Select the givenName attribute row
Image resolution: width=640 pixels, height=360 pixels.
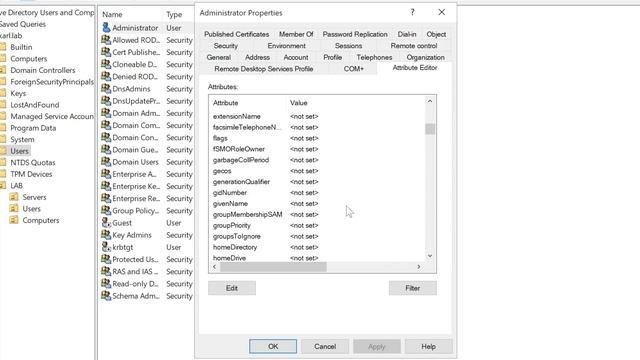317,203
